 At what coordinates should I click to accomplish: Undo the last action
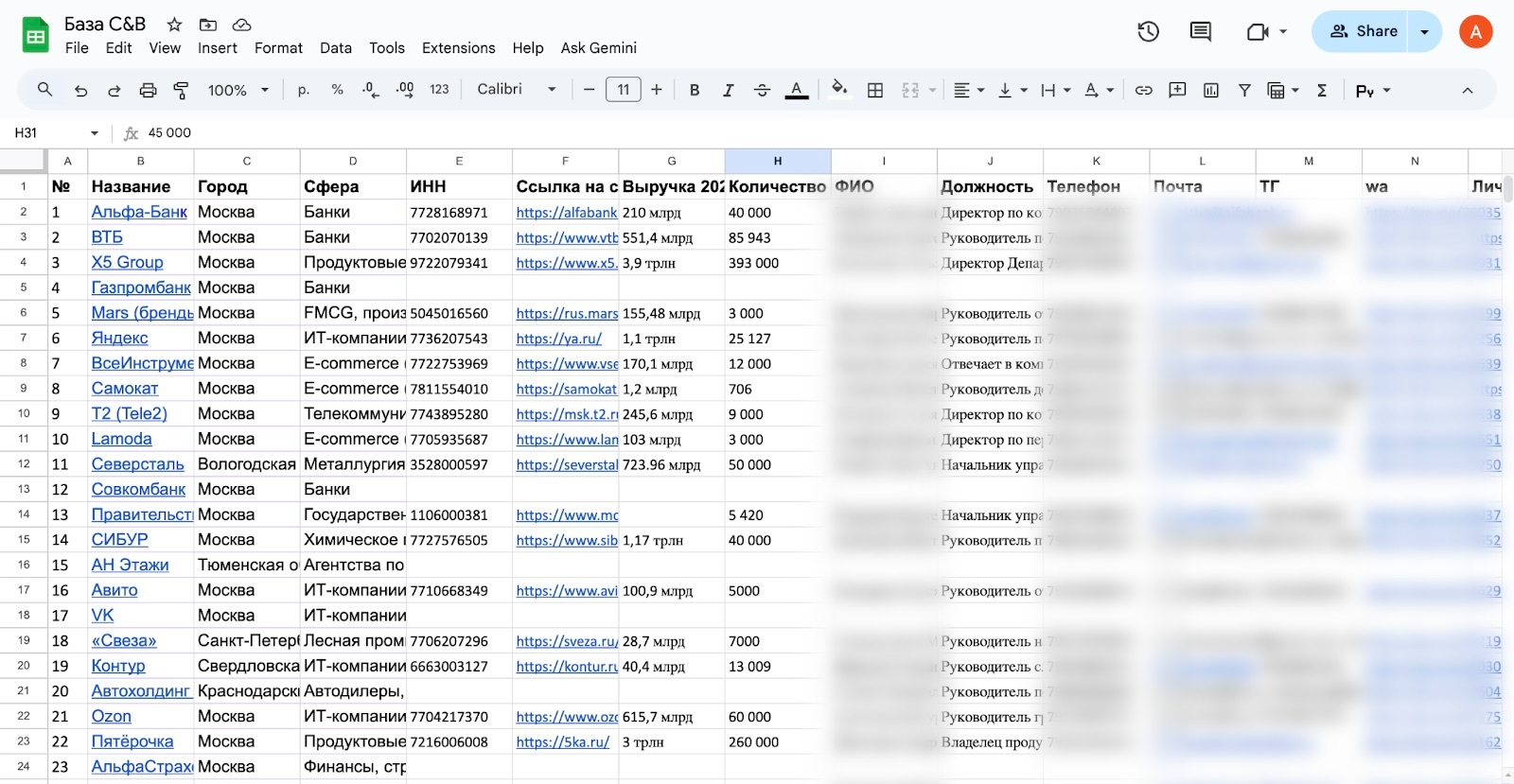coord(80,90)
